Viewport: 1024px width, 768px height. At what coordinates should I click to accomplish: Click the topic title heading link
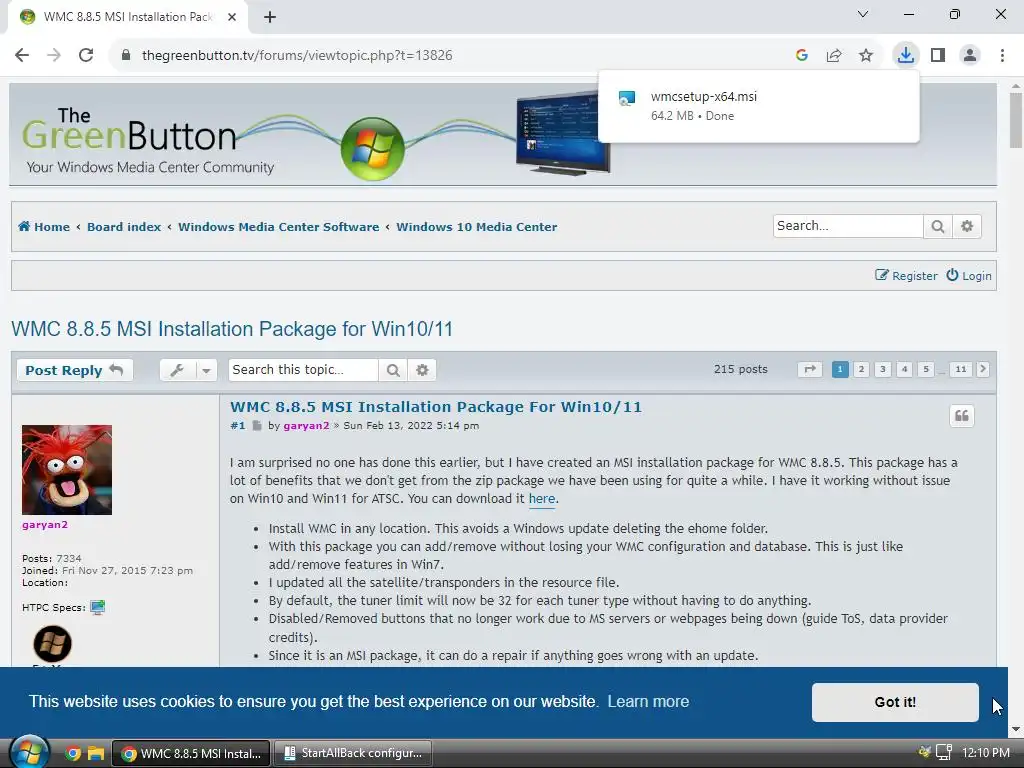click(232, 328)
